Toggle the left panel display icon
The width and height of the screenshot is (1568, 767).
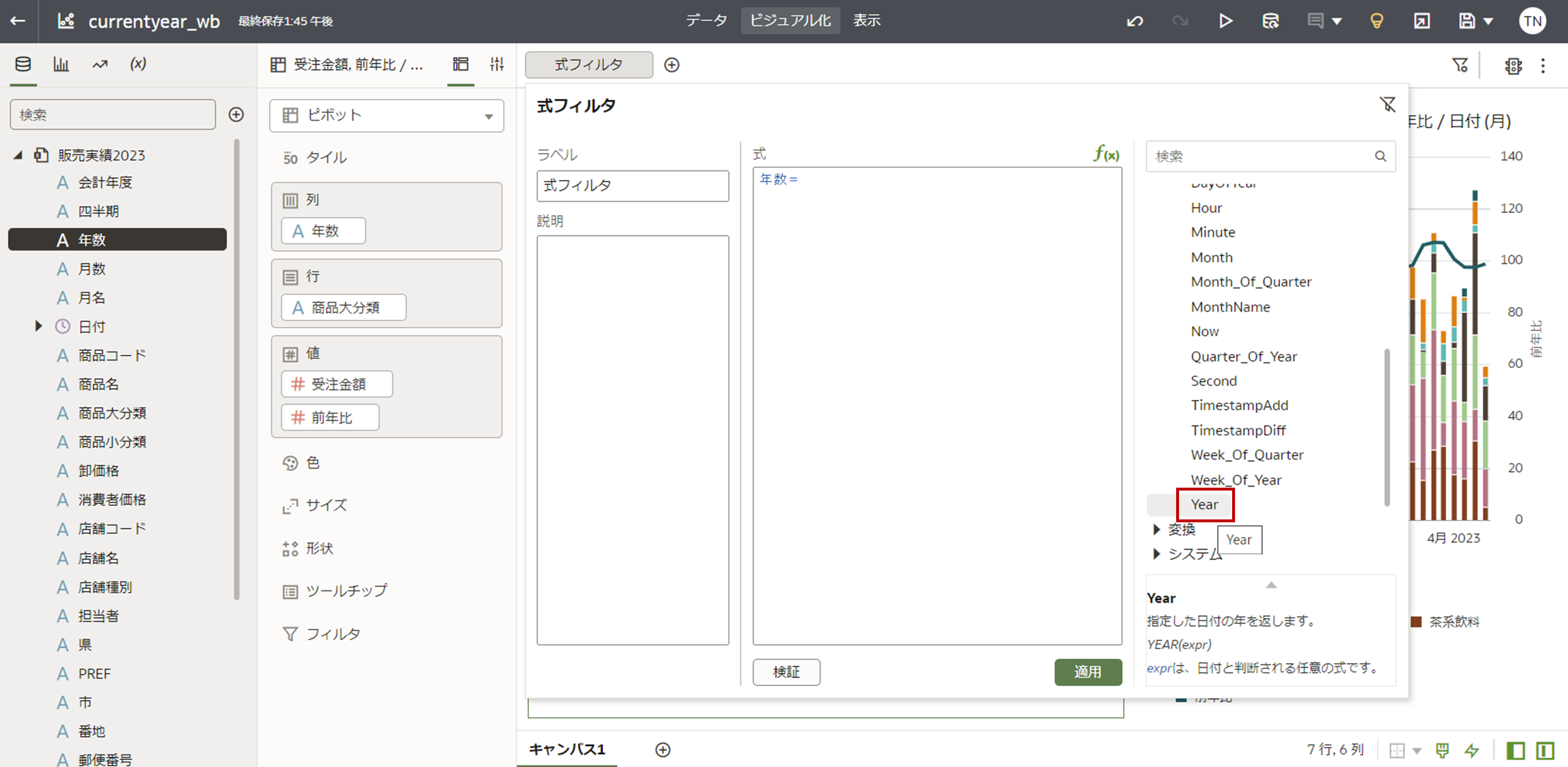tap(1515, 750)
